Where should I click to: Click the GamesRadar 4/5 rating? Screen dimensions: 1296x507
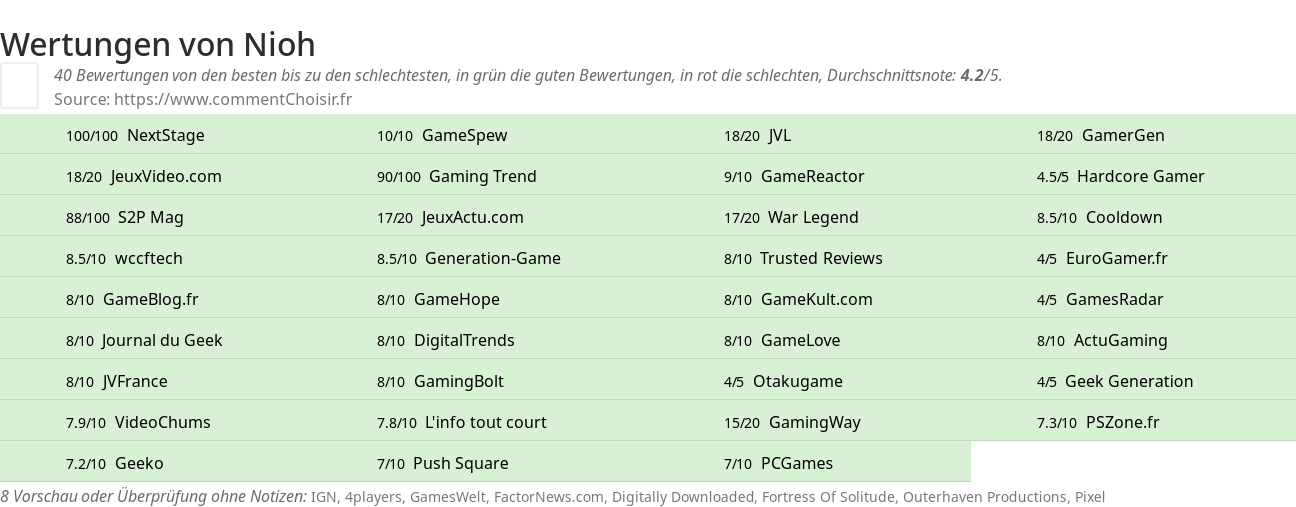point(1100,299)
